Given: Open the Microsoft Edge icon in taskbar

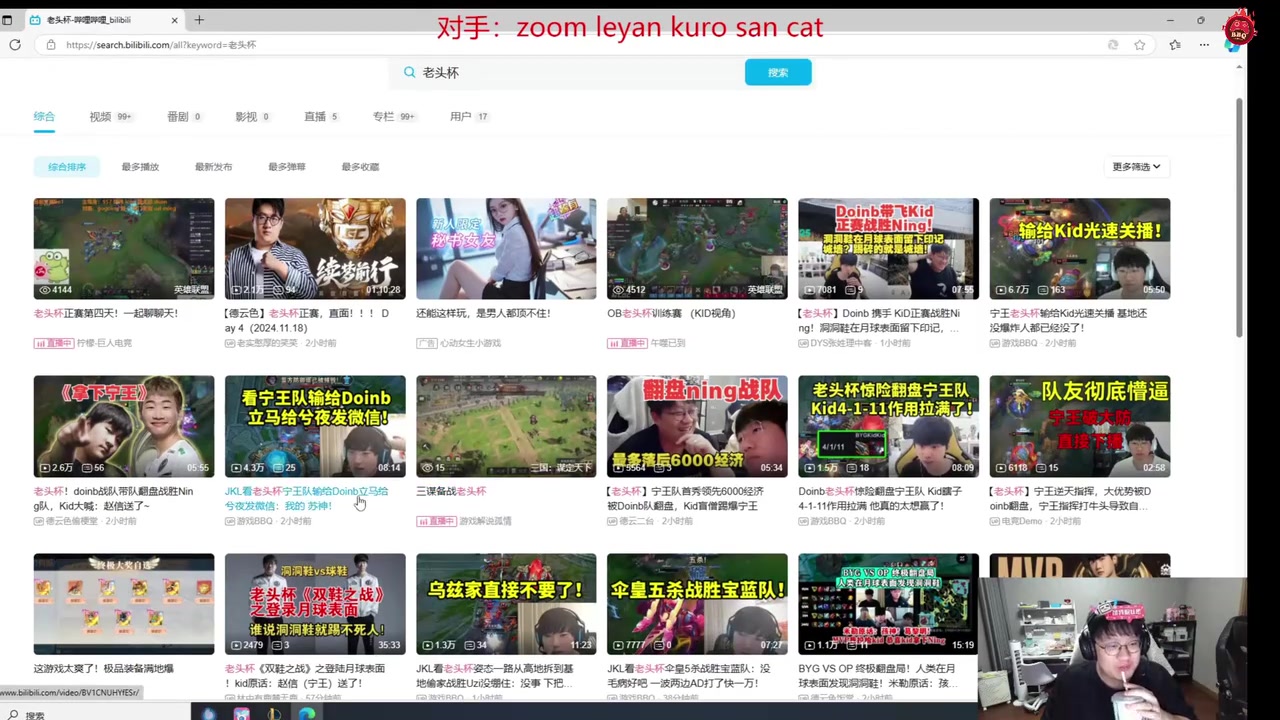Looking at the screenshot, I should click(307, 714).
